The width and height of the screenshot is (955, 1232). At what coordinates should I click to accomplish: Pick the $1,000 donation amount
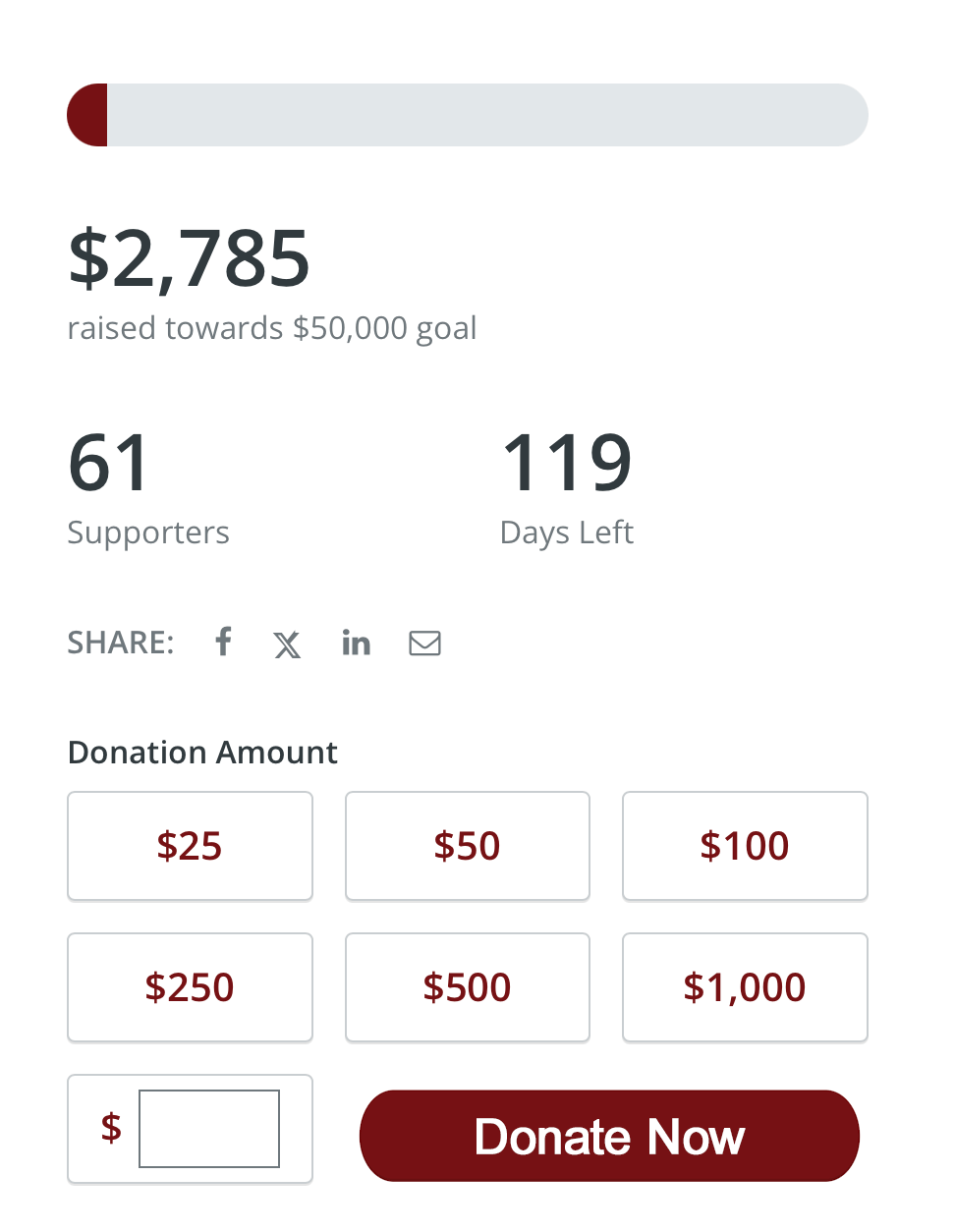745,987
